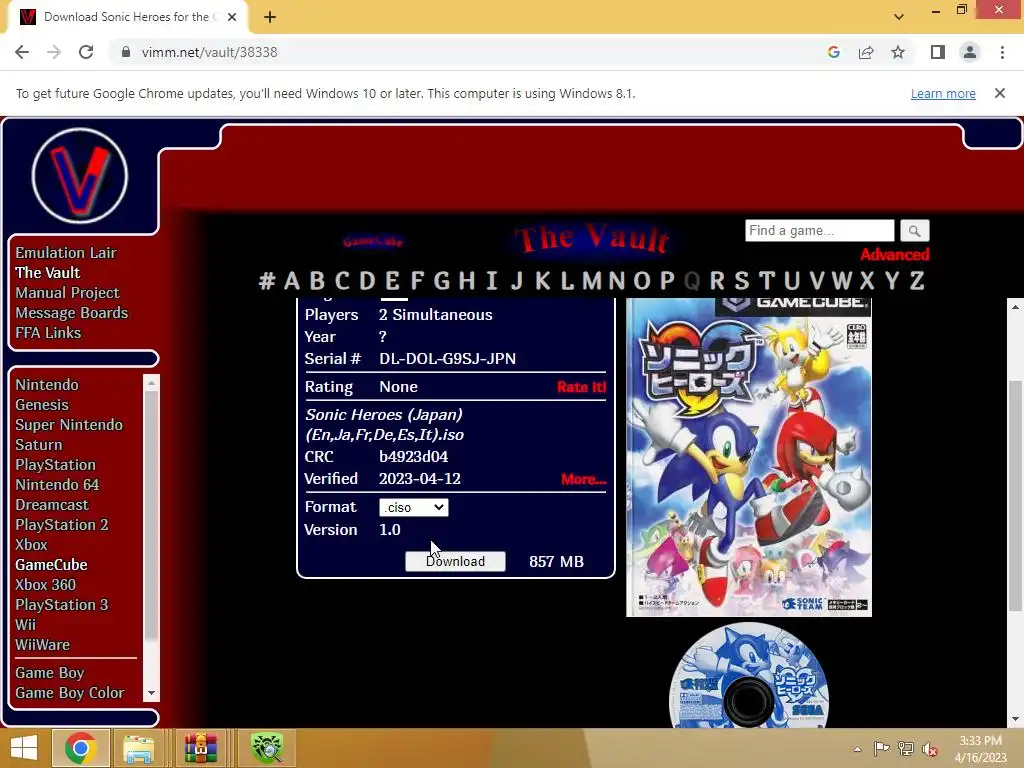
Task: Click the Google icon in the address bar
Action: click(x=833, y=52)
